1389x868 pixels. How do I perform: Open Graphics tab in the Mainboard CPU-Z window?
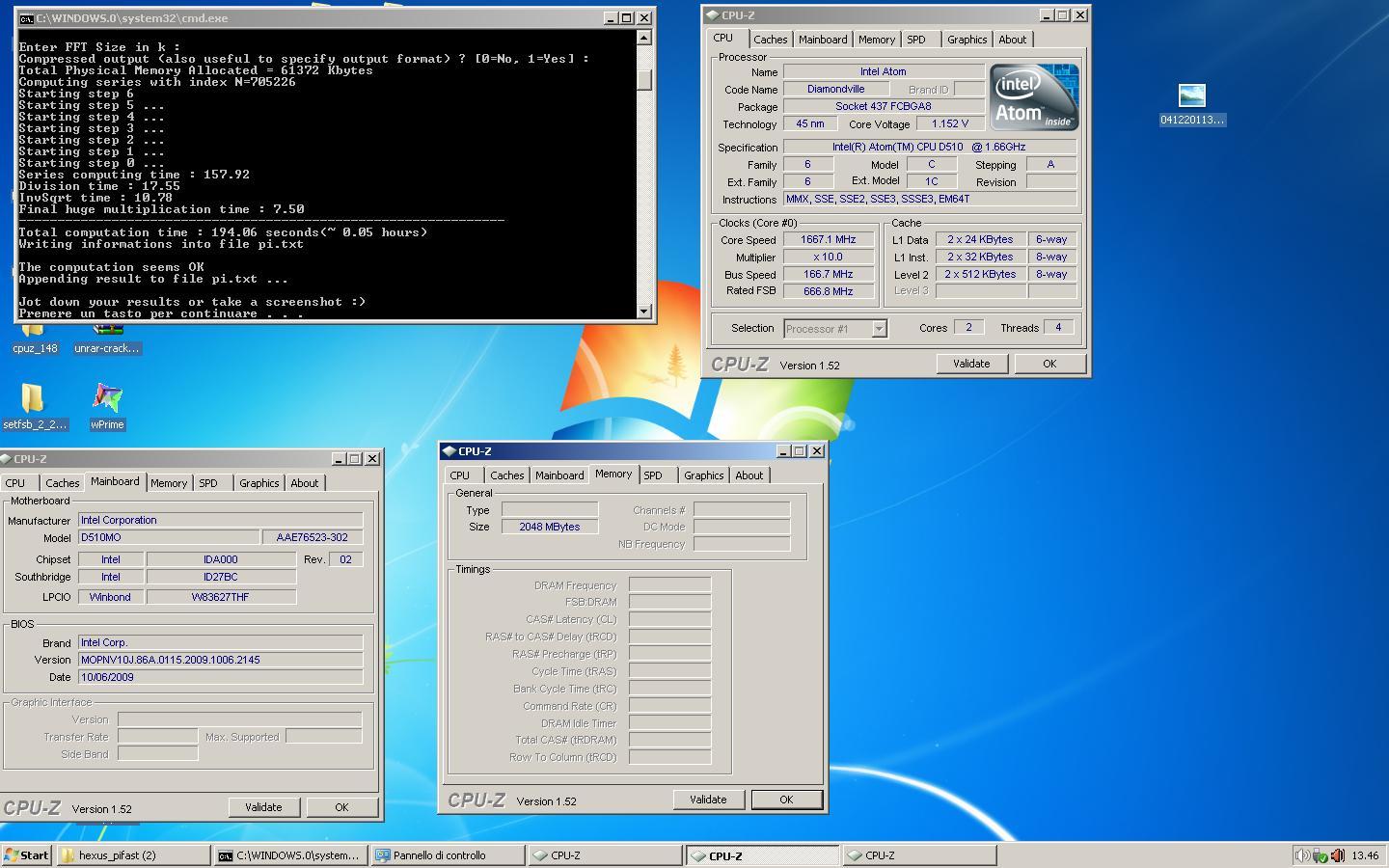pyautogui.click(x=259, y=483)
